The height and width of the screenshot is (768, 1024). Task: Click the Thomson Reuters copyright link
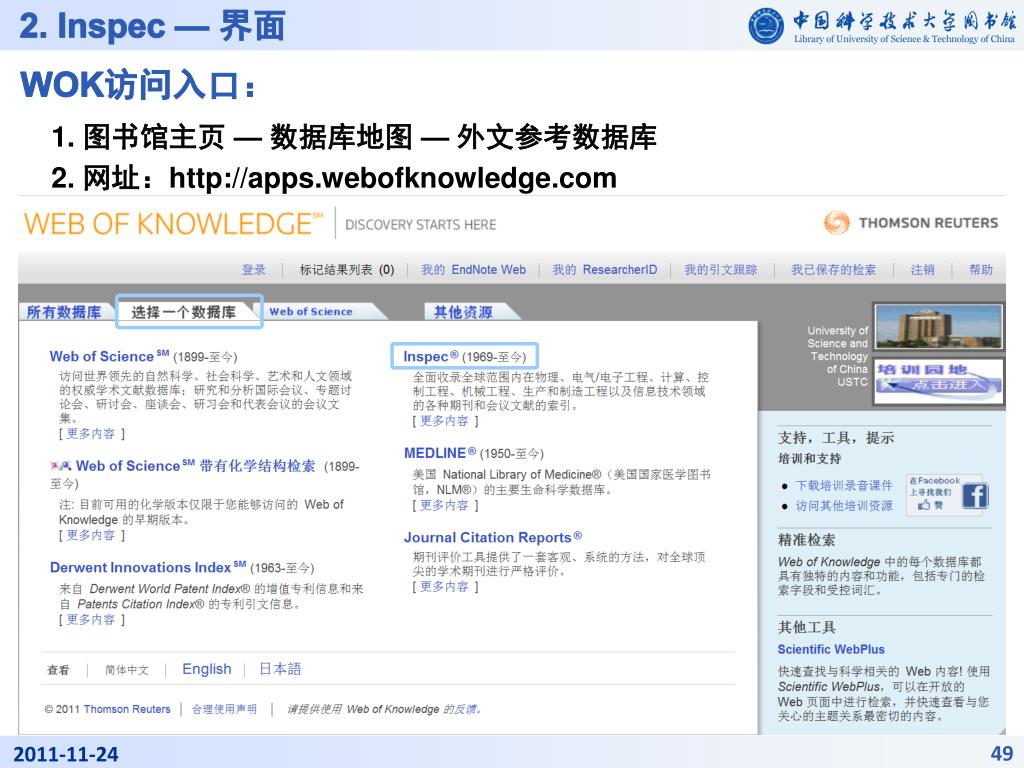pos(127,709)
